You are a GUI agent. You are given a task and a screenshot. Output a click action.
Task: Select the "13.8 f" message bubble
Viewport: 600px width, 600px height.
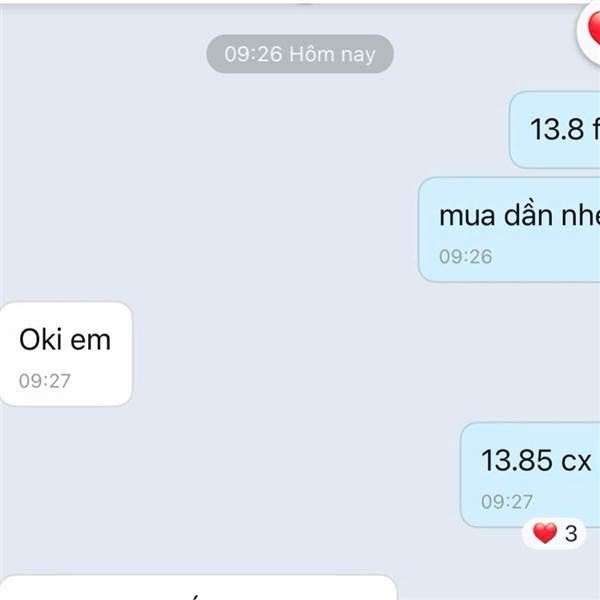(x=555, y=130)
